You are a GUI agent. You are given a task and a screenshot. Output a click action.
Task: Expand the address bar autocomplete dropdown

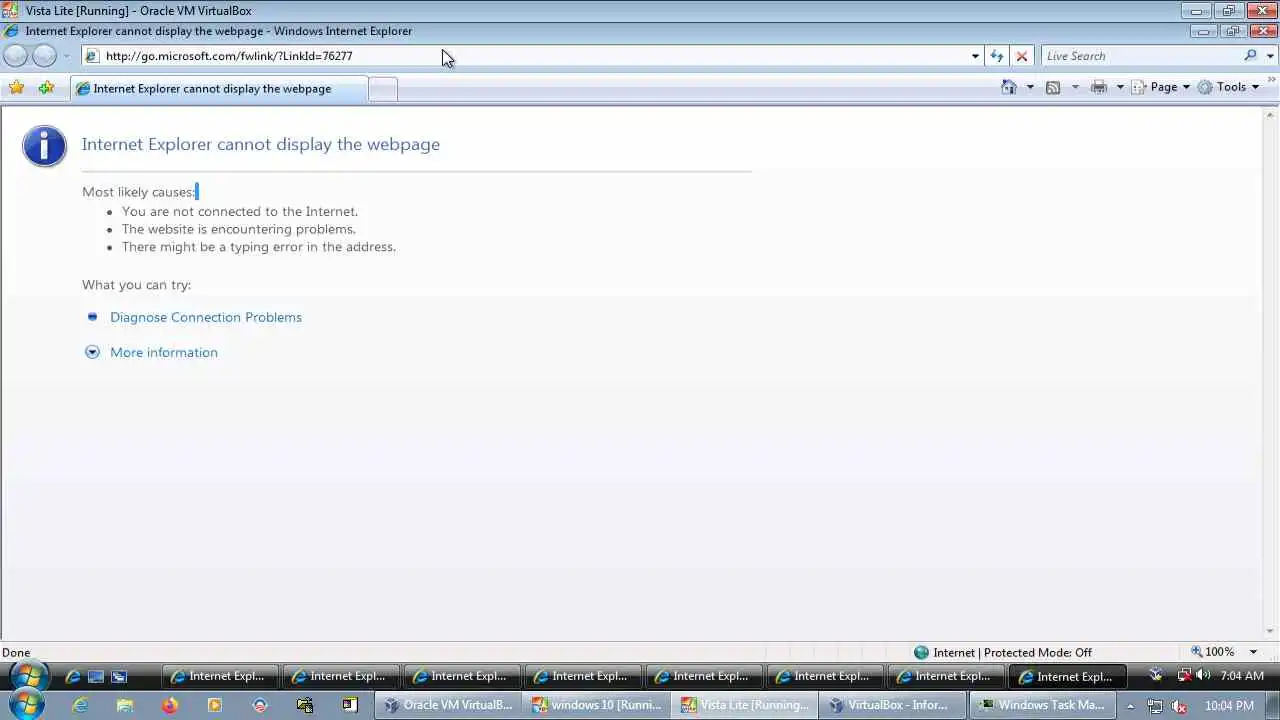(x=975, y=56)
